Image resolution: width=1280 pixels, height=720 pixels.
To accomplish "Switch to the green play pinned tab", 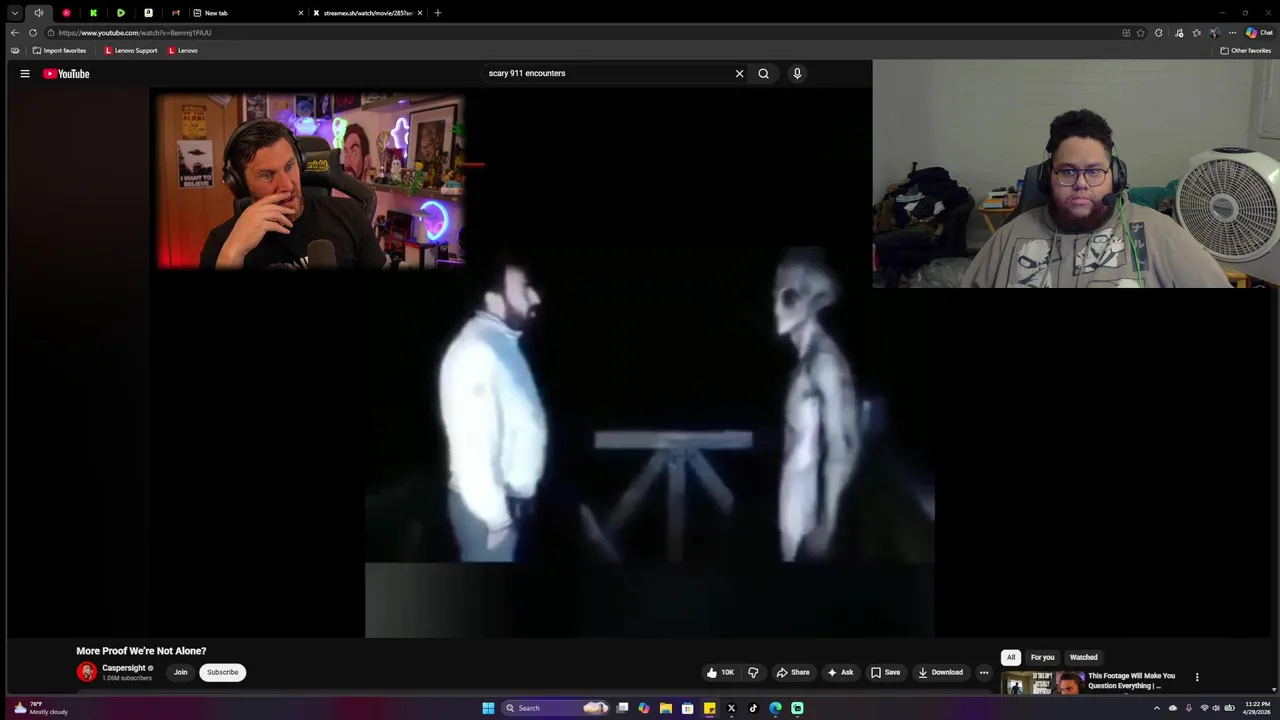I will point(120,13).
